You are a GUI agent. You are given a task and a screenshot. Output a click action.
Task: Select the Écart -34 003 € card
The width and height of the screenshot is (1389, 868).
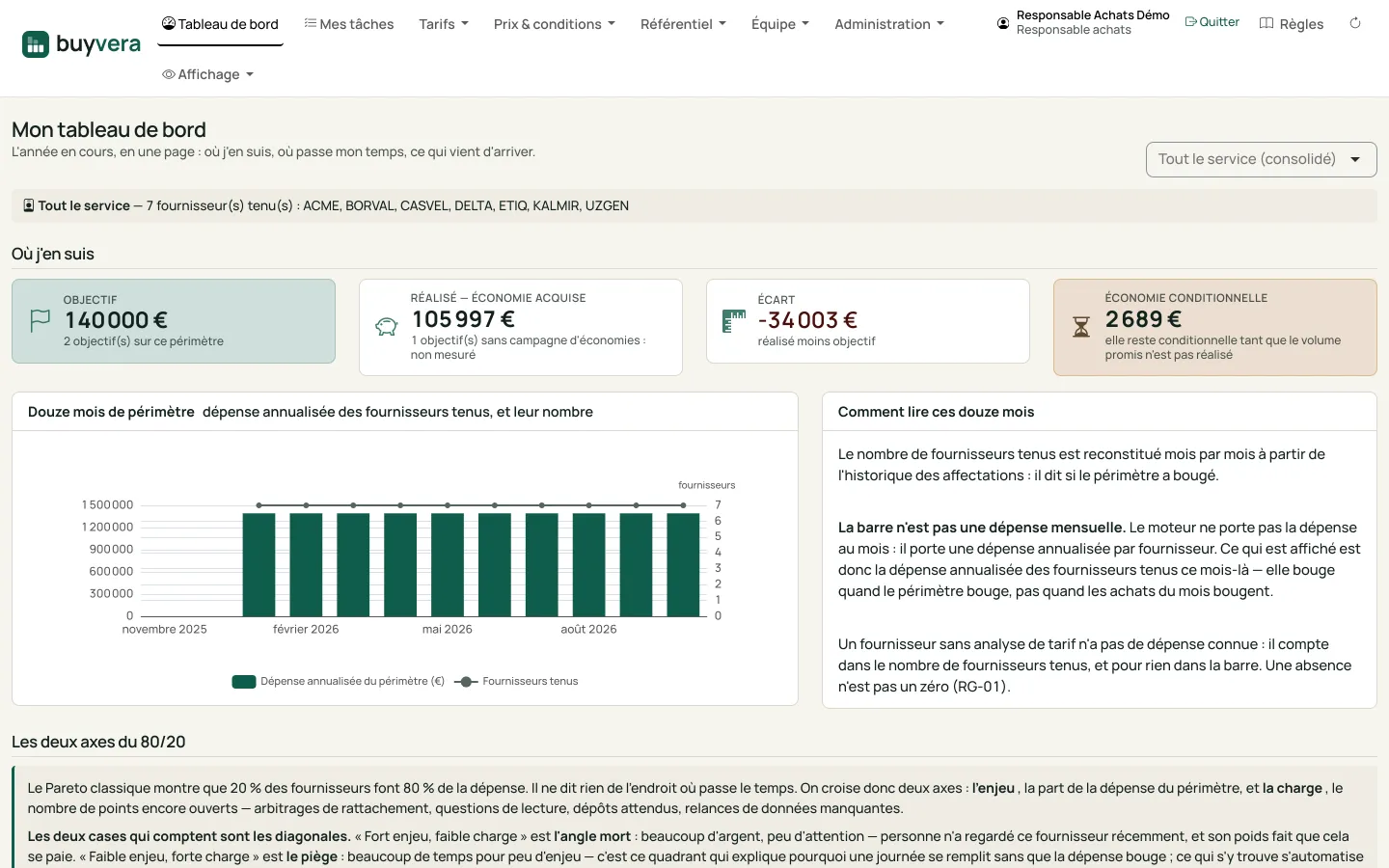[x=868, y=321]
